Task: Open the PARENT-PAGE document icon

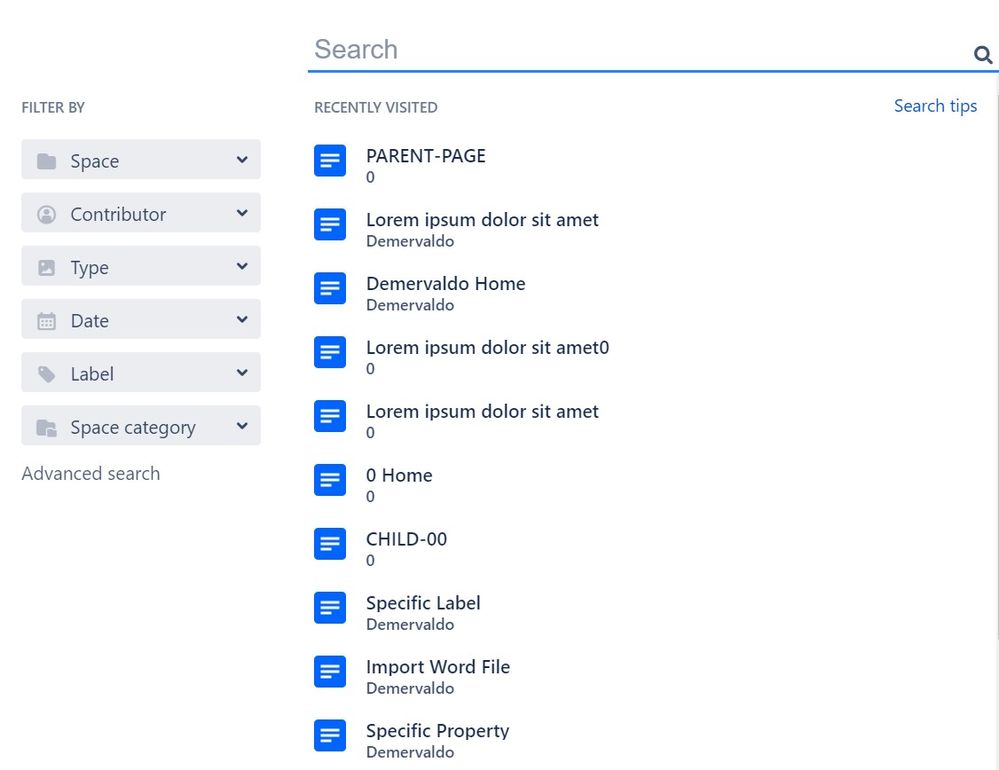Action: click(x=330, y=161)
